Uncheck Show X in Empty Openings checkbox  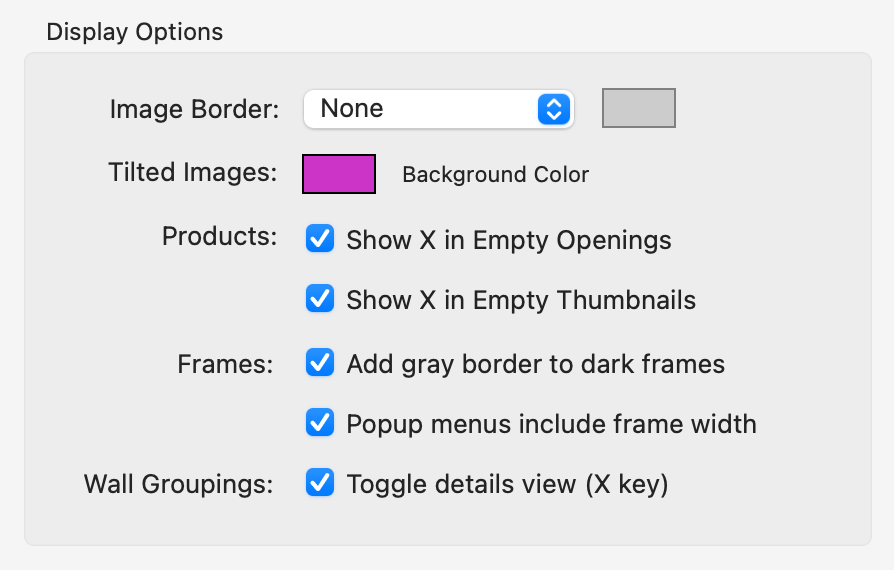click(x=320, y=240)
